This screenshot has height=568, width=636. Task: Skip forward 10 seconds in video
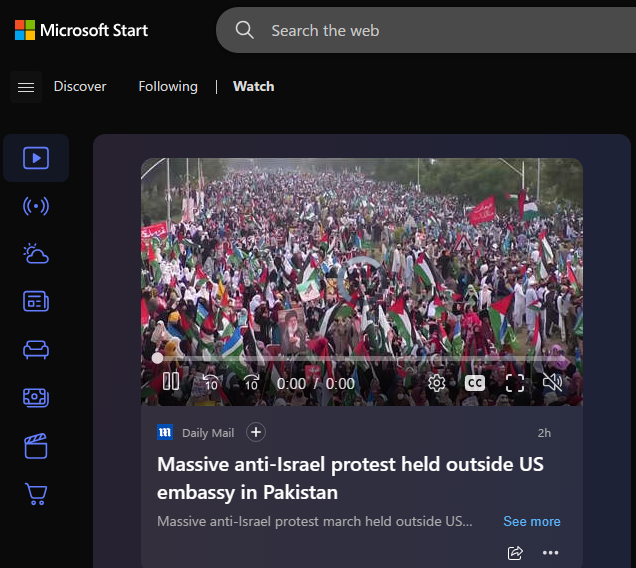(x=251, y=383)
